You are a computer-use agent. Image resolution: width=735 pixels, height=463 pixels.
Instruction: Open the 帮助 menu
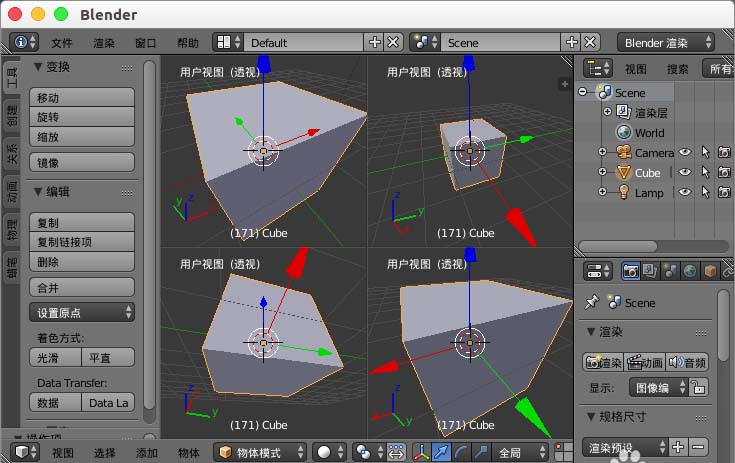pyautogui.click(x=188, y=43)
